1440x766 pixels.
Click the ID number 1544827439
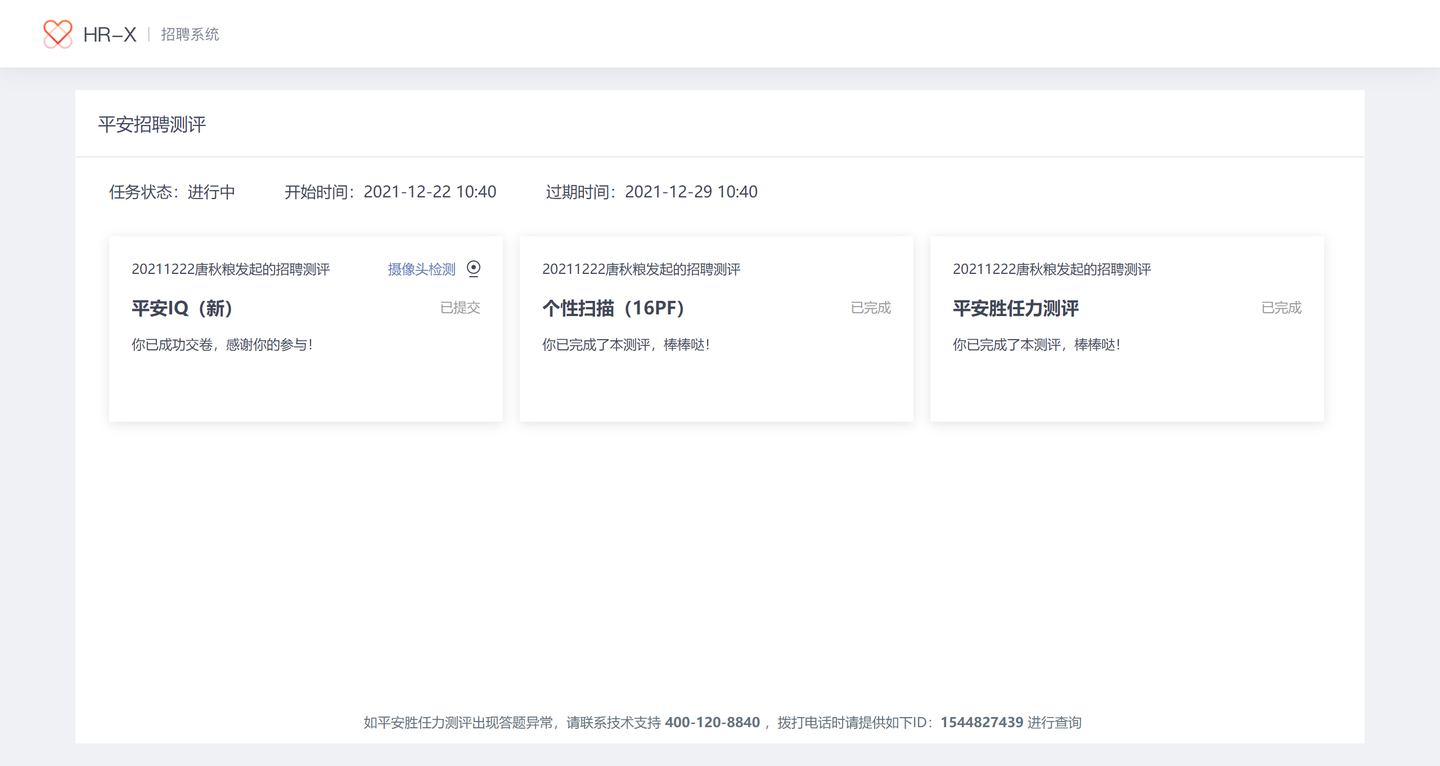[x=982, y=722]
